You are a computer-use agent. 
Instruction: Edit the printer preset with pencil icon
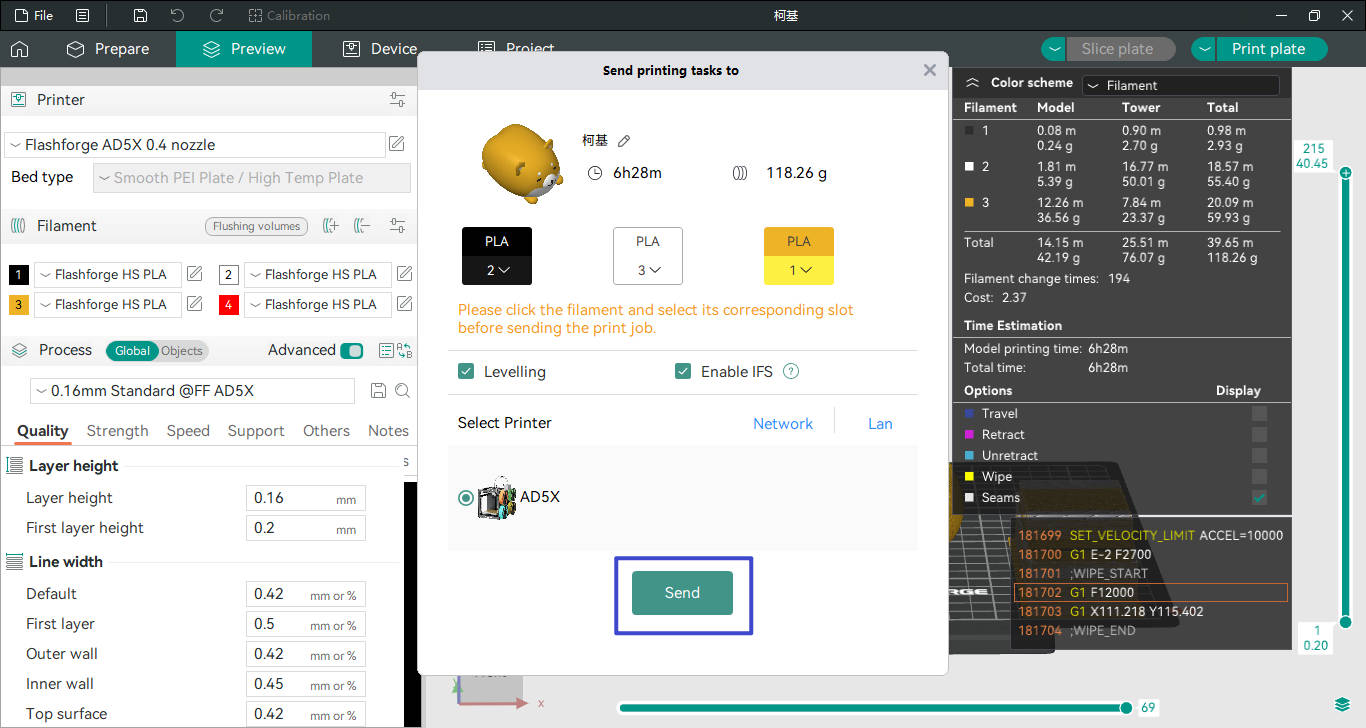397,145
